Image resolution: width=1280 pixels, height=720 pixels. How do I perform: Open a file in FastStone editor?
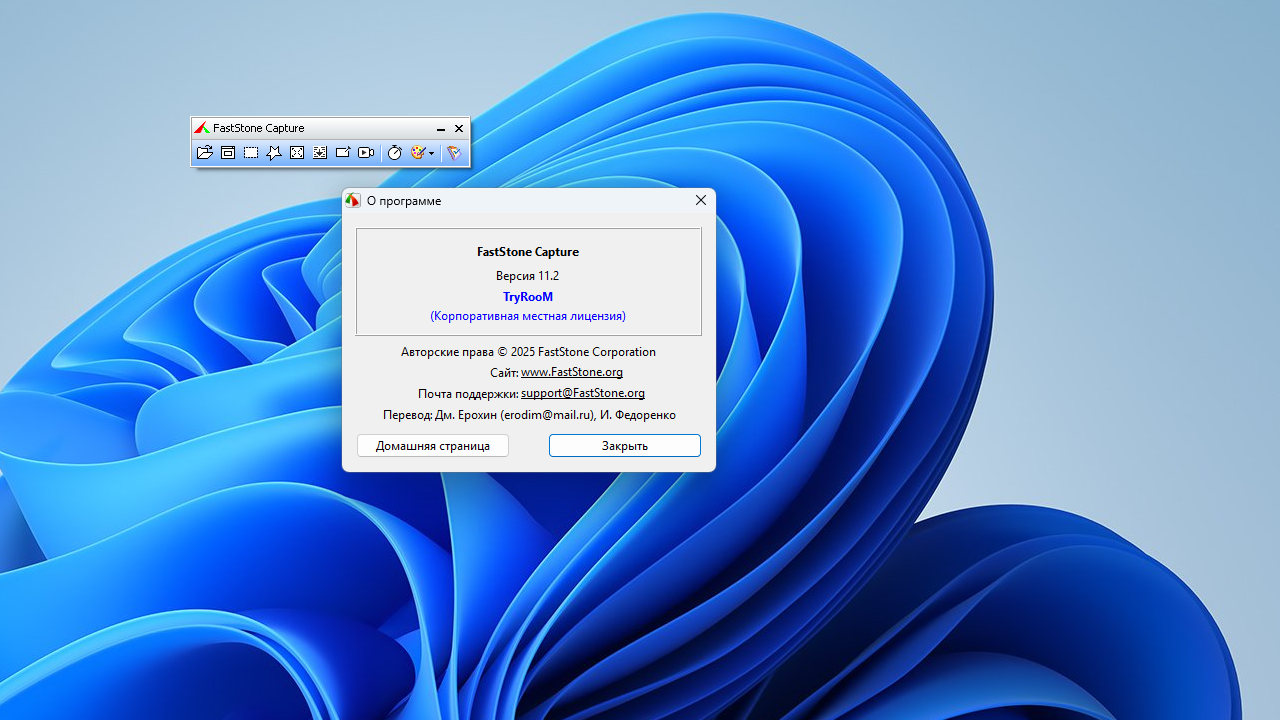click(x=204, y=153)
